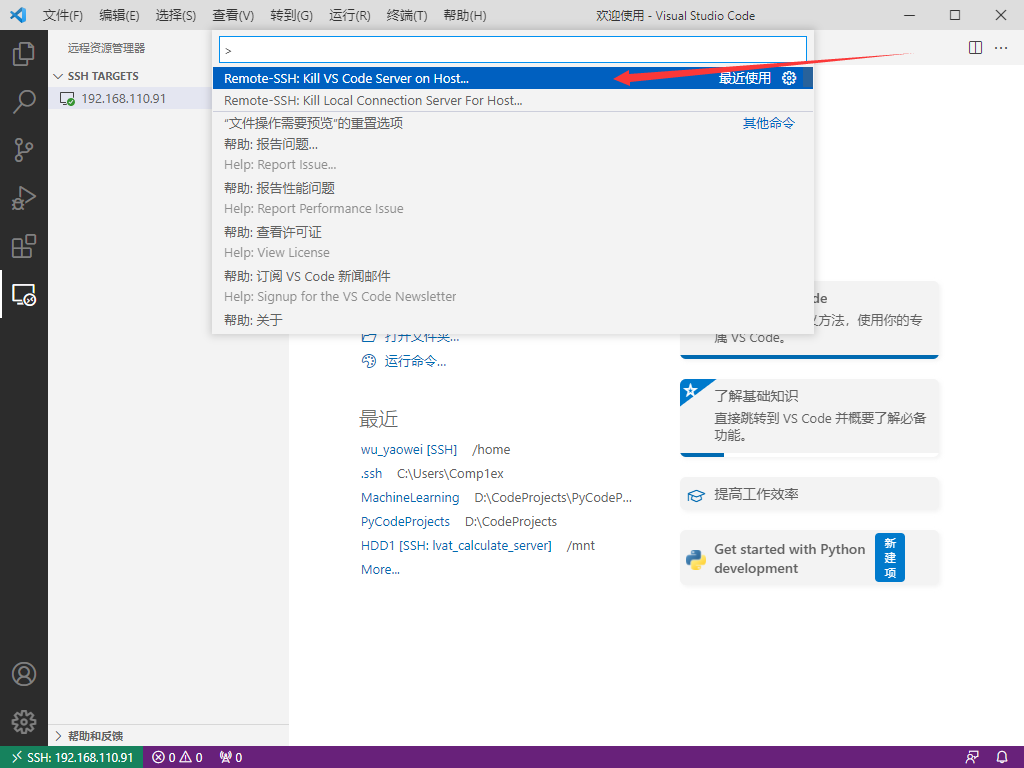Click the 远程资源管理器 panel title
The height and width of the screenshot is (768, 1024).
(x=106, y=48)
